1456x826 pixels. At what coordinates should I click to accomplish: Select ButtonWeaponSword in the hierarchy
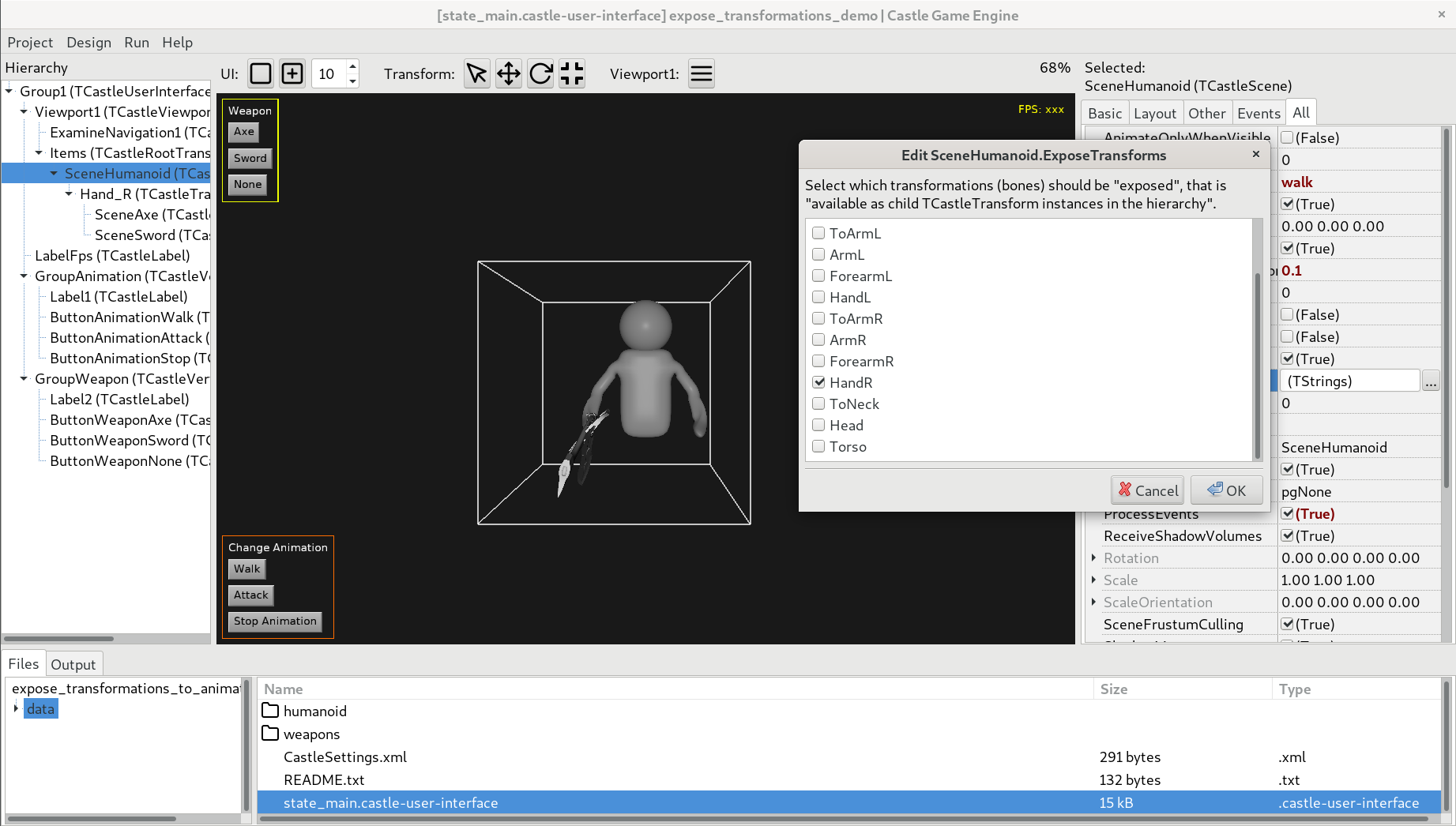(130, 440)
